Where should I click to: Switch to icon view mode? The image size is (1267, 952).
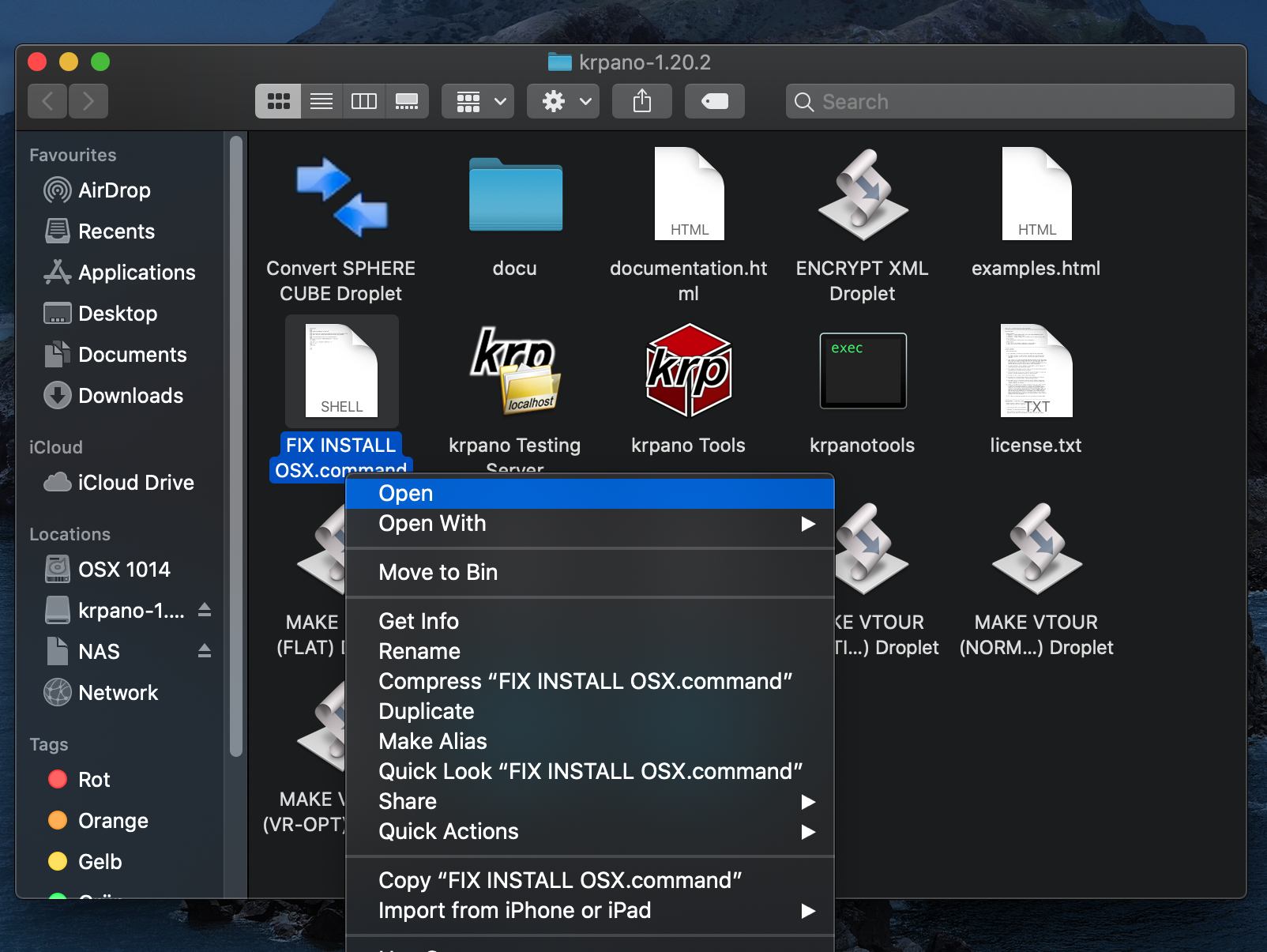click(x=278, y=101)
